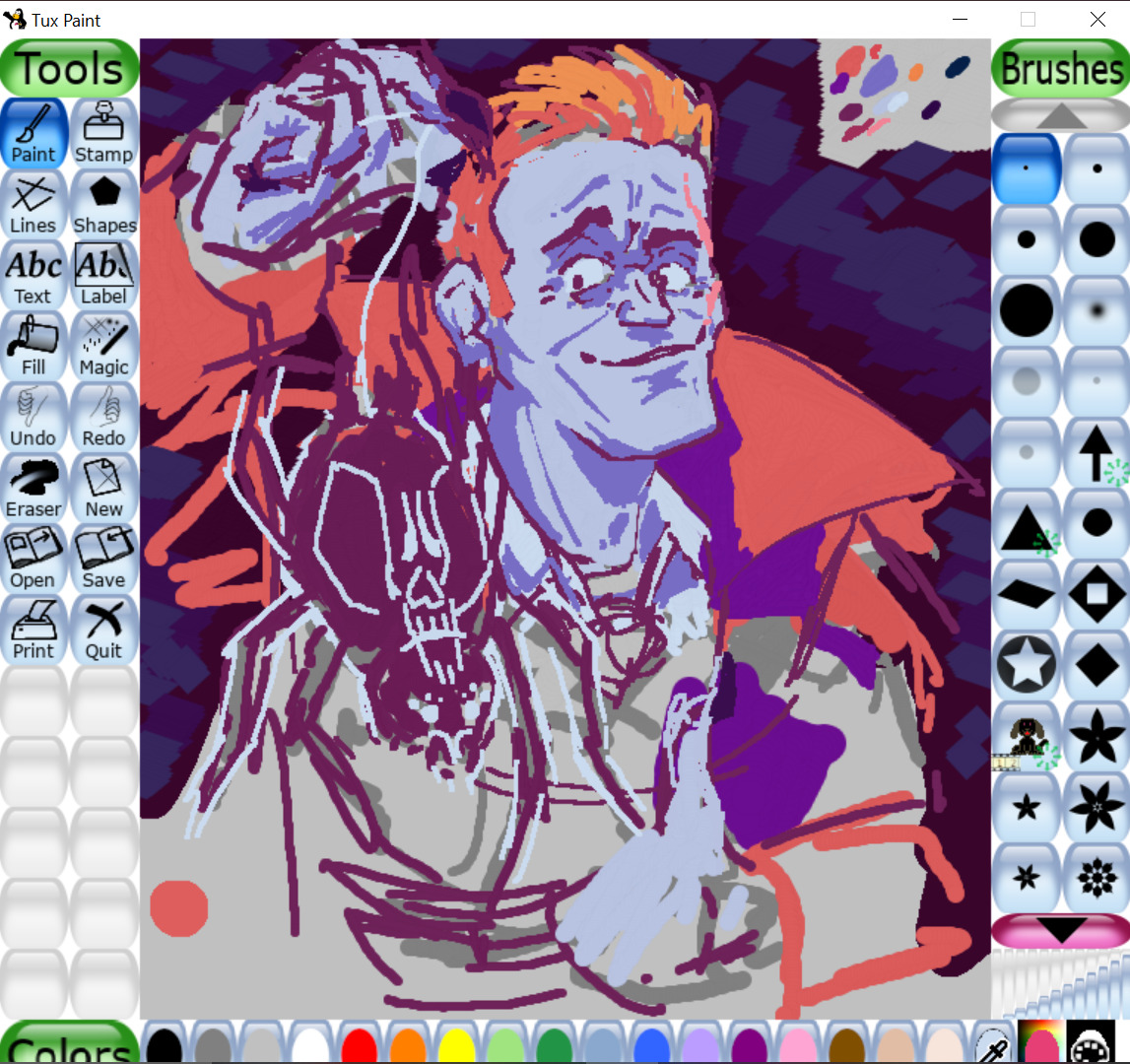Select the largest round black brush
The height and width of the screenshot is (1064, 1130).
1026,309
